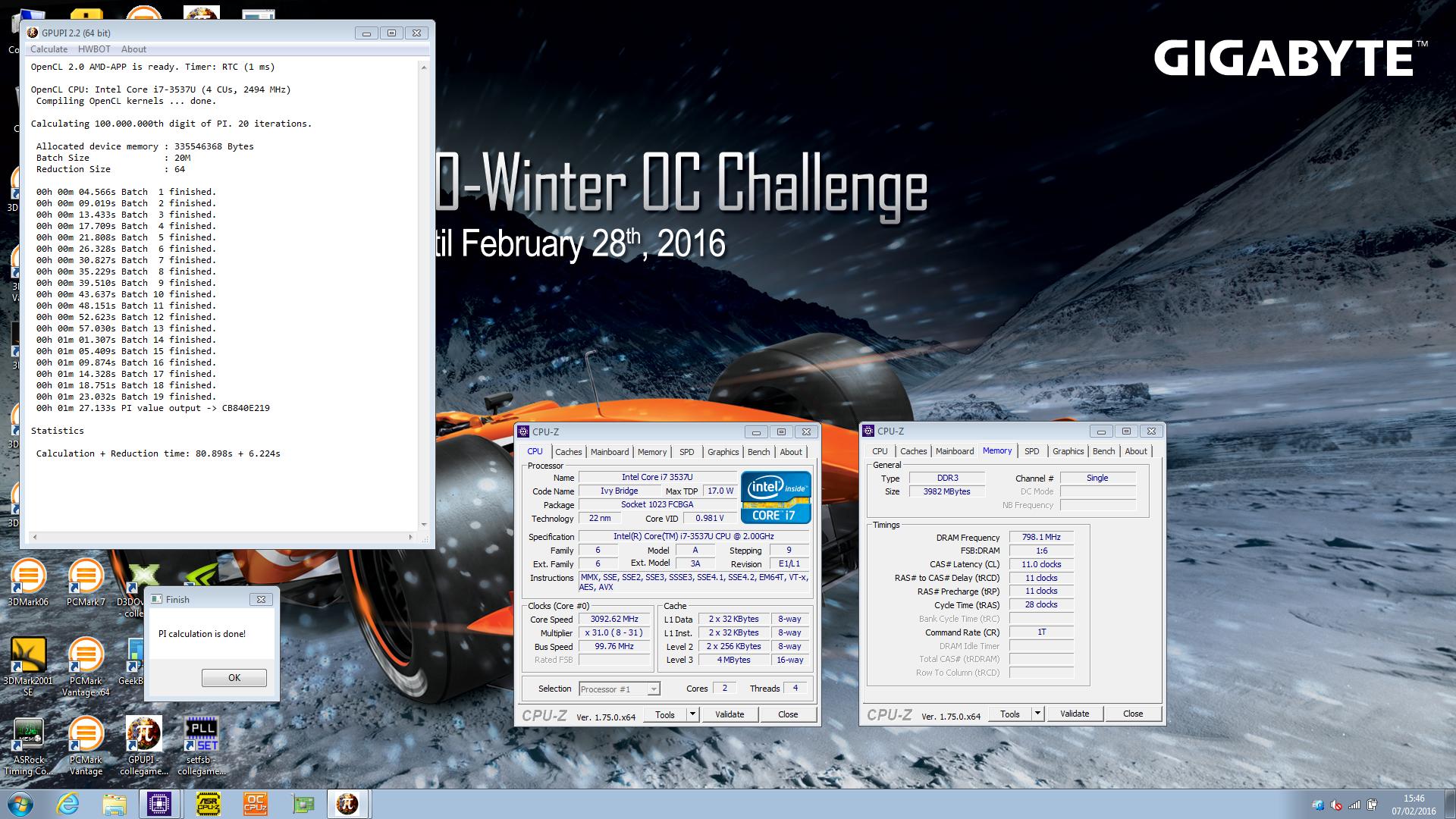
Task: Expand Tools dropdown arrow in right CPU-Z
Action: coord(1037,714)
